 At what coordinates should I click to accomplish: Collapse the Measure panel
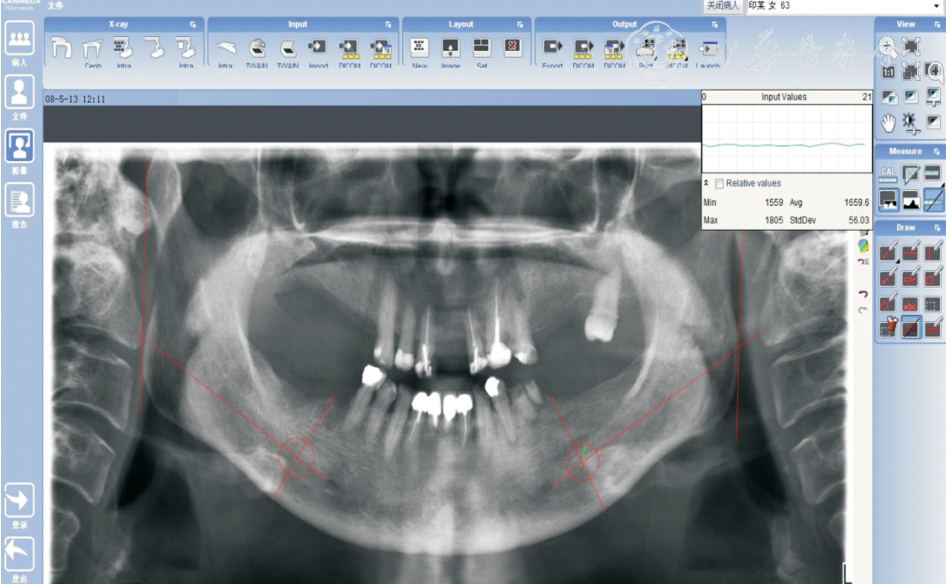coord(936,152)
